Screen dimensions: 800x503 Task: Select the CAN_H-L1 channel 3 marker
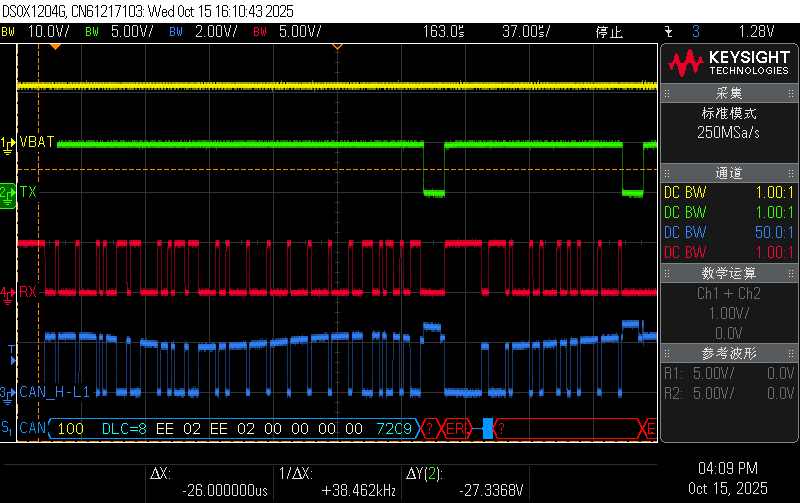[x=8, y=393]
